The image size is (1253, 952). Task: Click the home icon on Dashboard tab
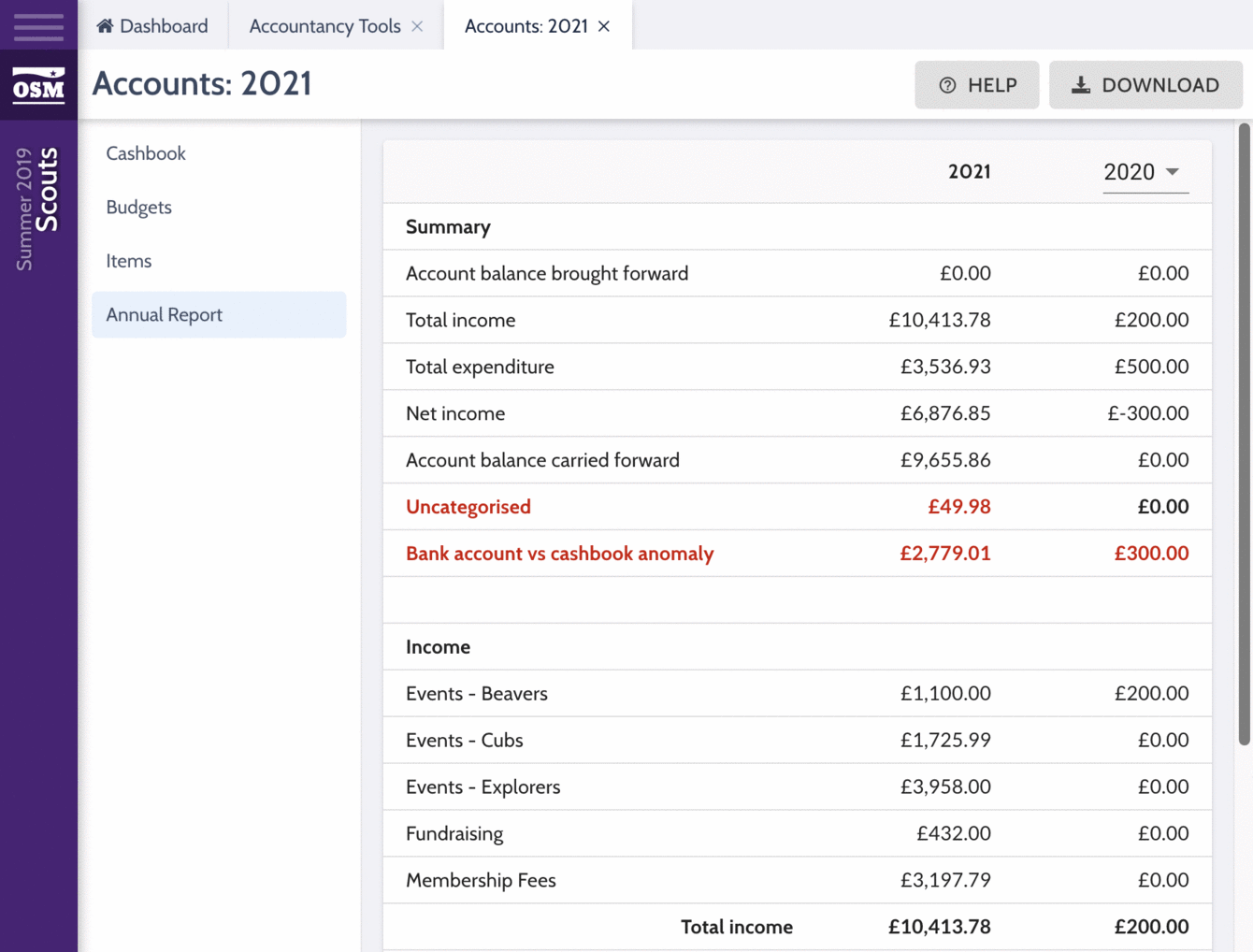105,26
